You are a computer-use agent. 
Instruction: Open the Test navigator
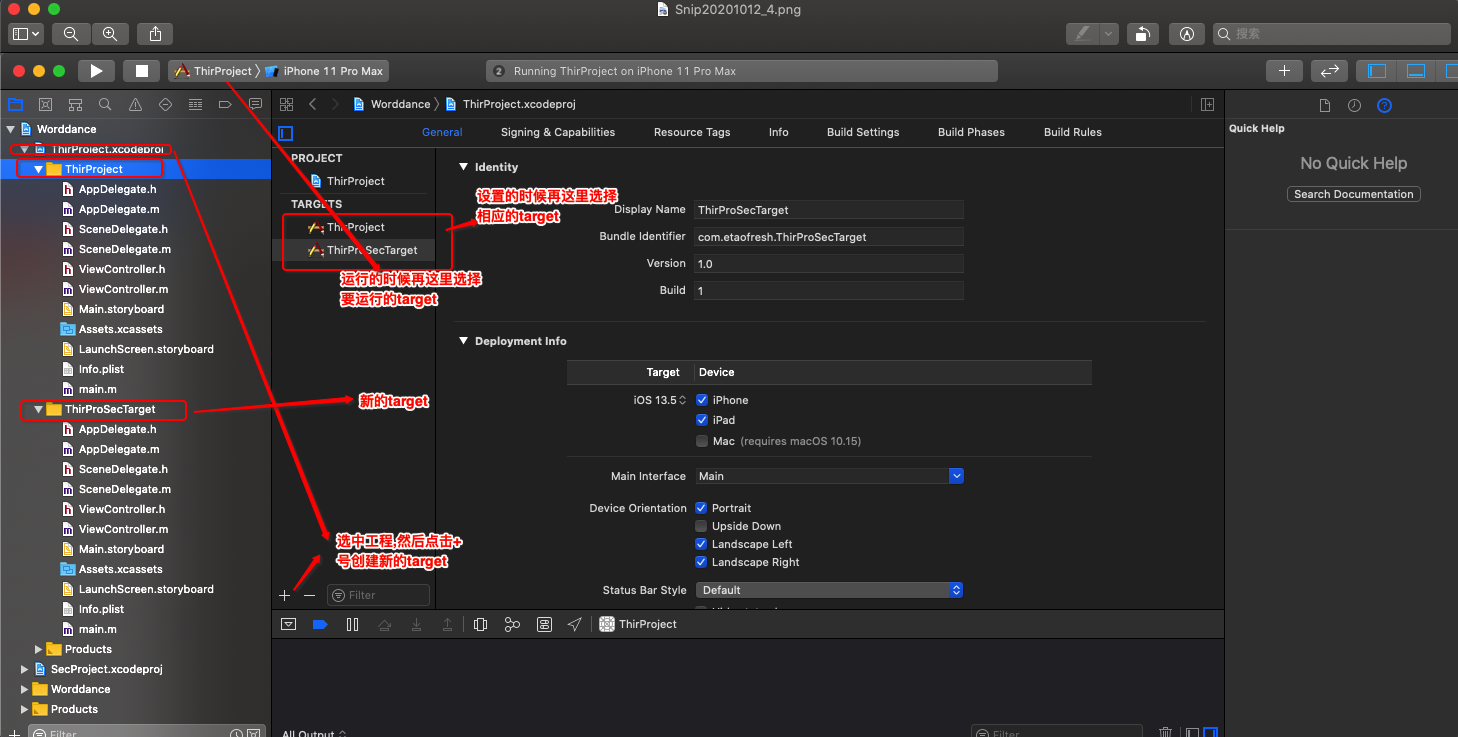click(165, 104)
